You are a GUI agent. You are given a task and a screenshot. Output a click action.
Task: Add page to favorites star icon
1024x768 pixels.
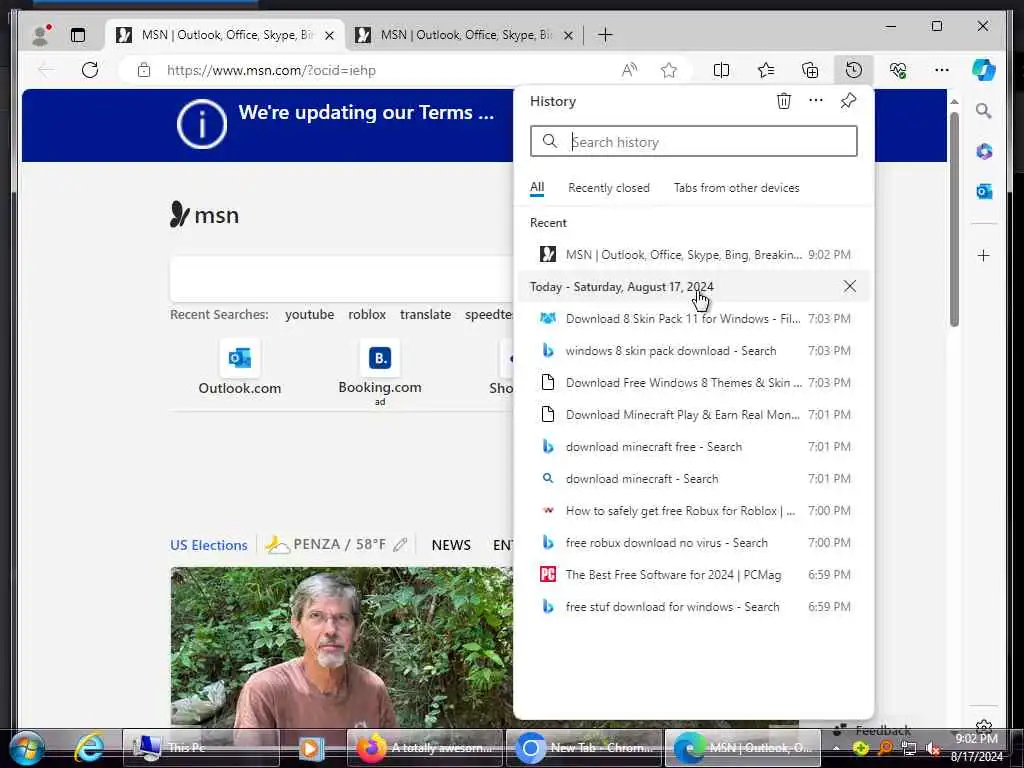[x=669, y=70]
